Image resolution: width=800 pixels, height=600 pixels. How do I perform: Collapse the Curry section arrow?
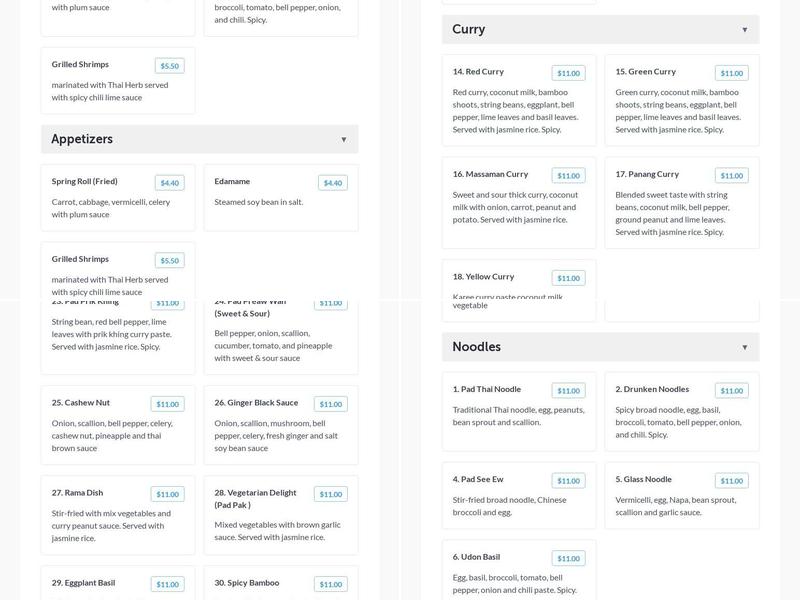744,30
